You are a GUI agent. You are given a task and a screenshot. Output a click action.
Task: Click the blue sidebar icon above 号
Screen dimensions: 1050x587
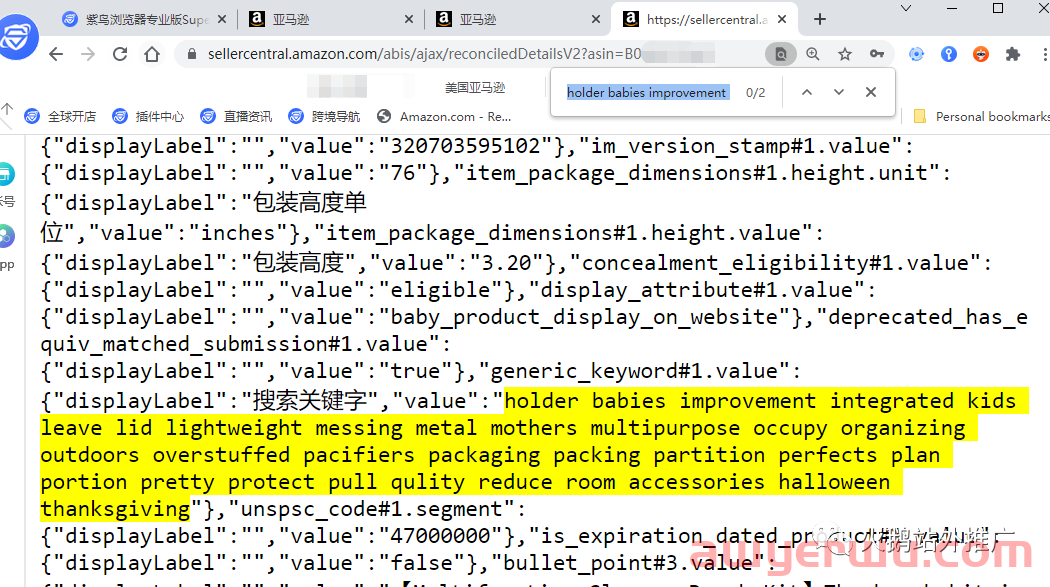pyautogui.click(x=6, y=174)
